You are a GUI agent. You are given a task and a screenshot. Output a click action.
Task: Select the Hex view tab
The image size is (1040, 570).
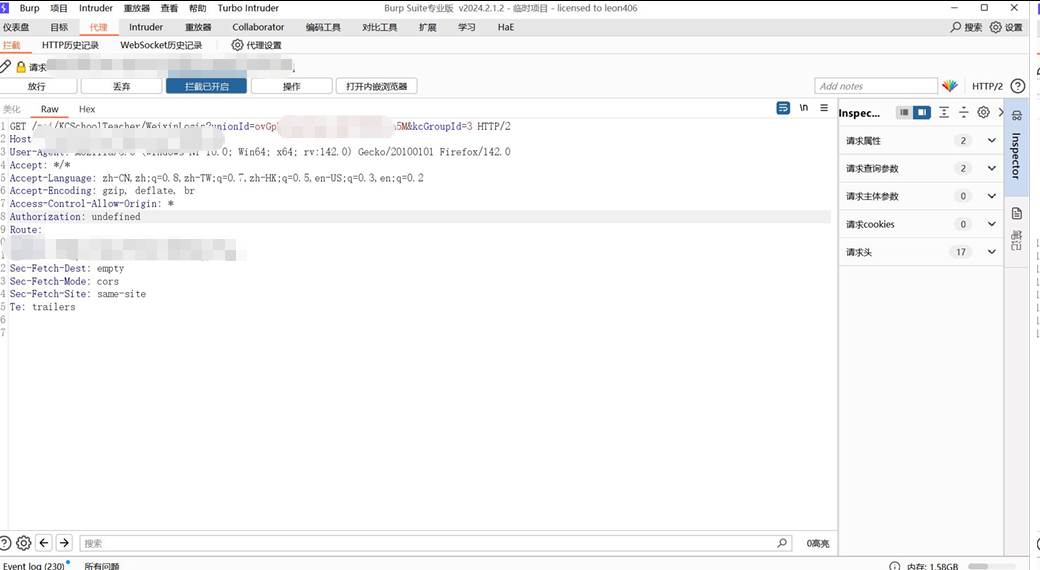[87, 109]
